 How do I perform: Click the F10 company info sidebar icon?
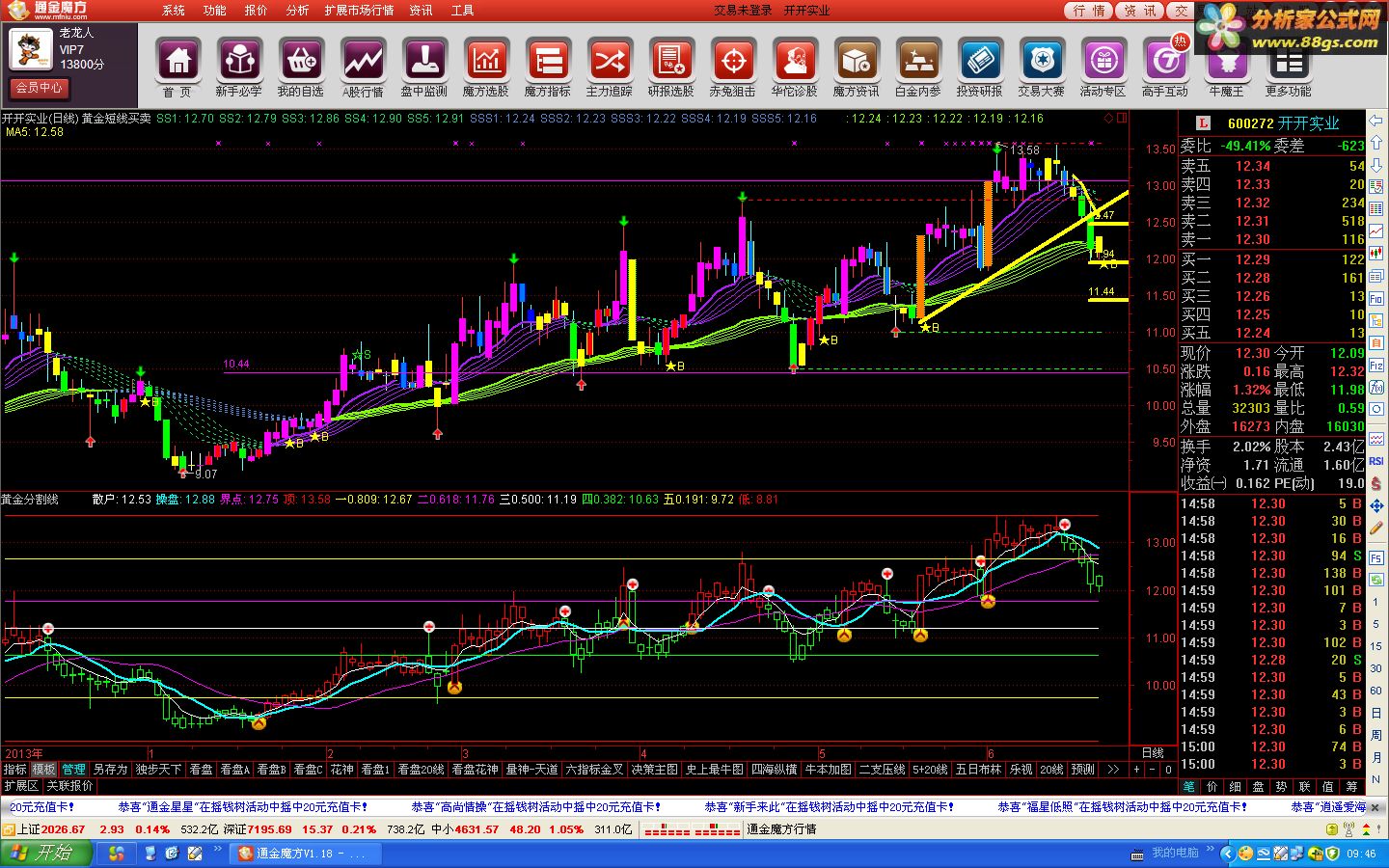(x=1376, y=299)
